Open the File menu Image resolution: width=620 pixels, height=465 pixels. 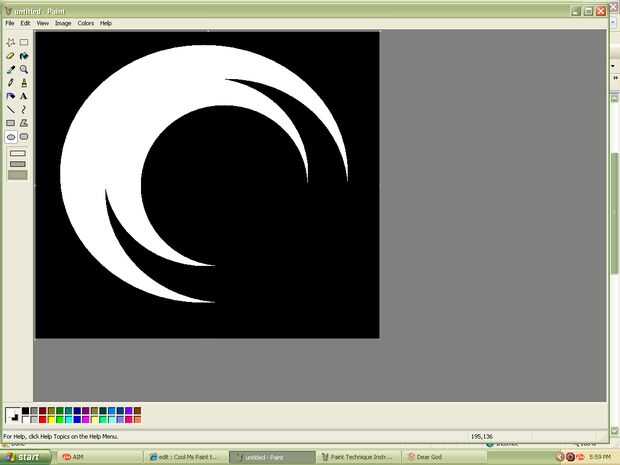[10, 23]
